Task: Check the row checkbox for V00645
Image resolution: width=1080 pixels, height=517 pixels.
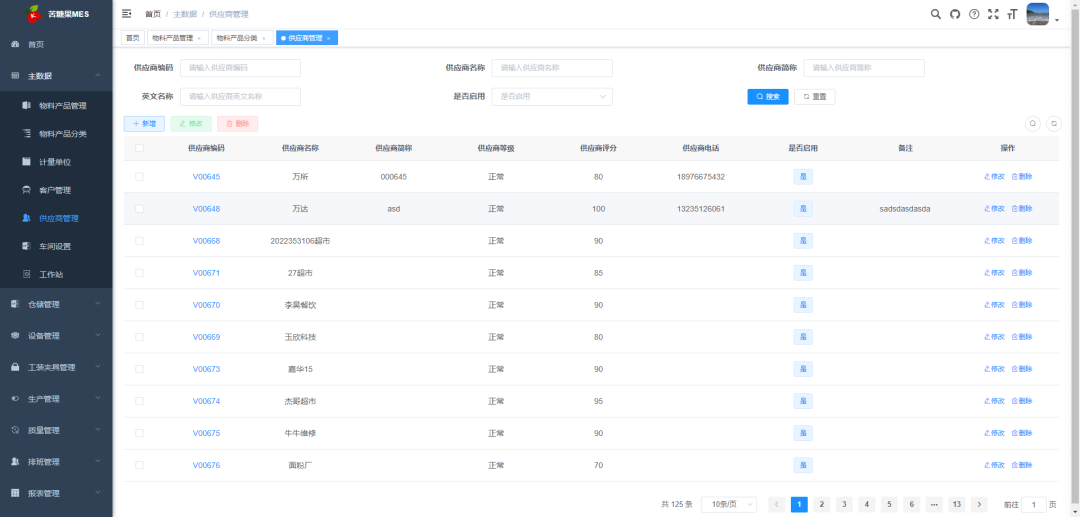Action: pos(139,177)
